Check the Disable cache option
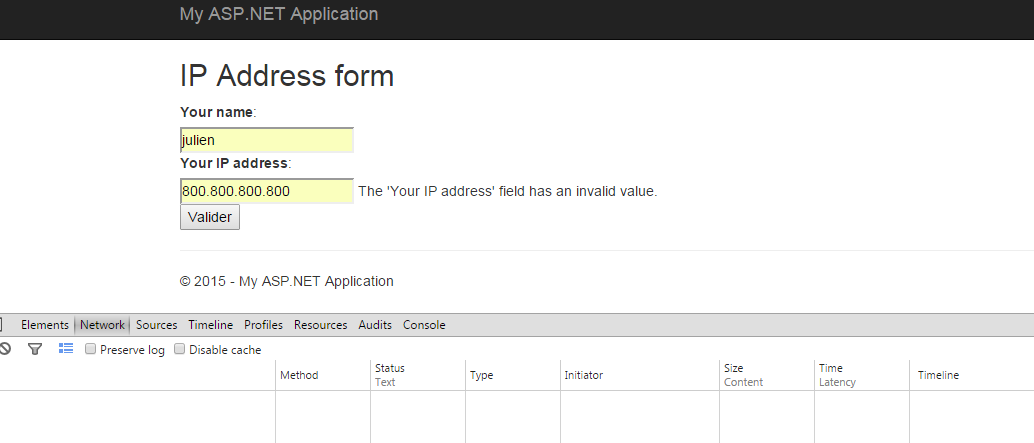This screenshot has height=443, width=1034. pos(180,350)
